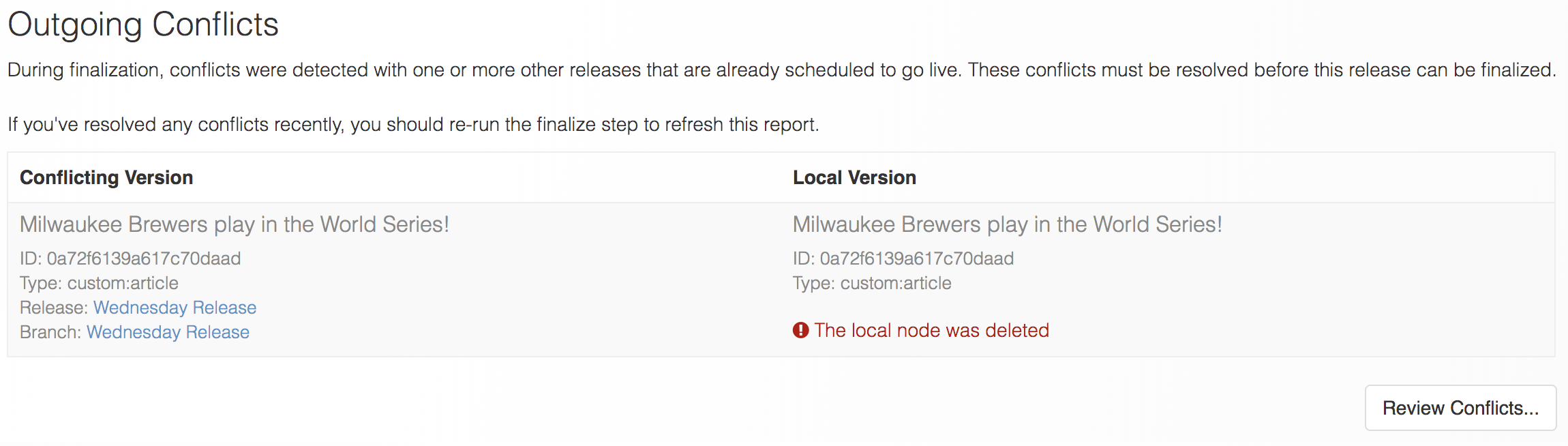This screenshot has height=446, width=1568.
Task: Click 'already scheduled to go live' in the description
Action: (x=839, y=70)
